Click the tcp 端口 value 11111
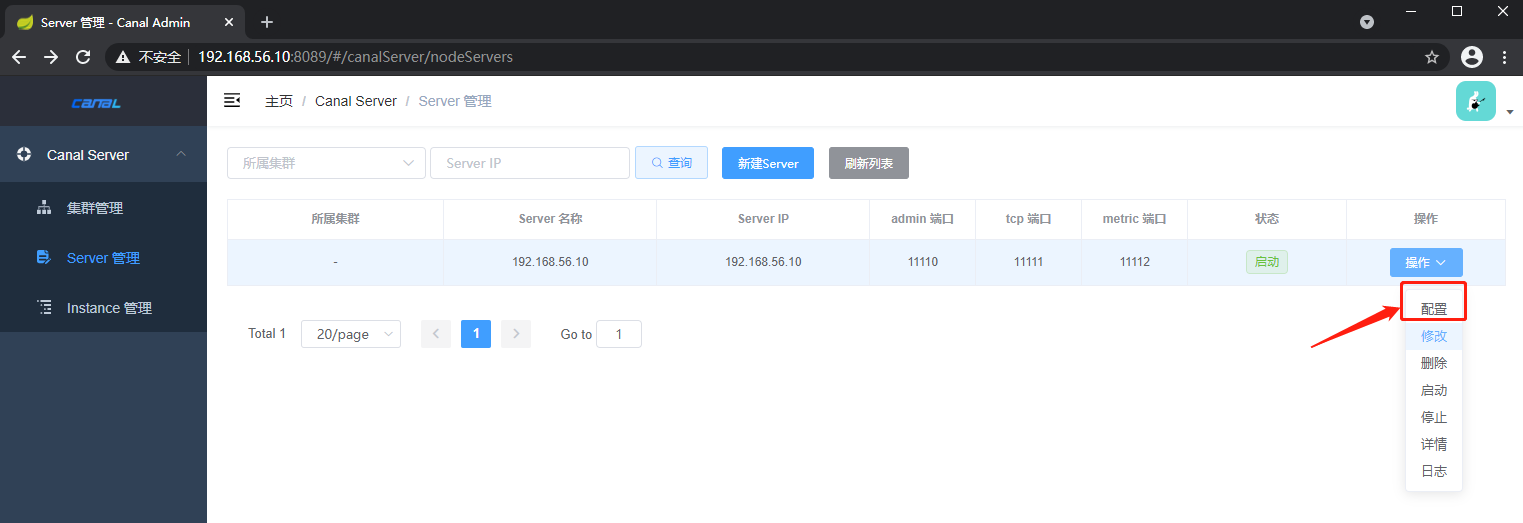1523x523 pixels. click(1028, 262)
